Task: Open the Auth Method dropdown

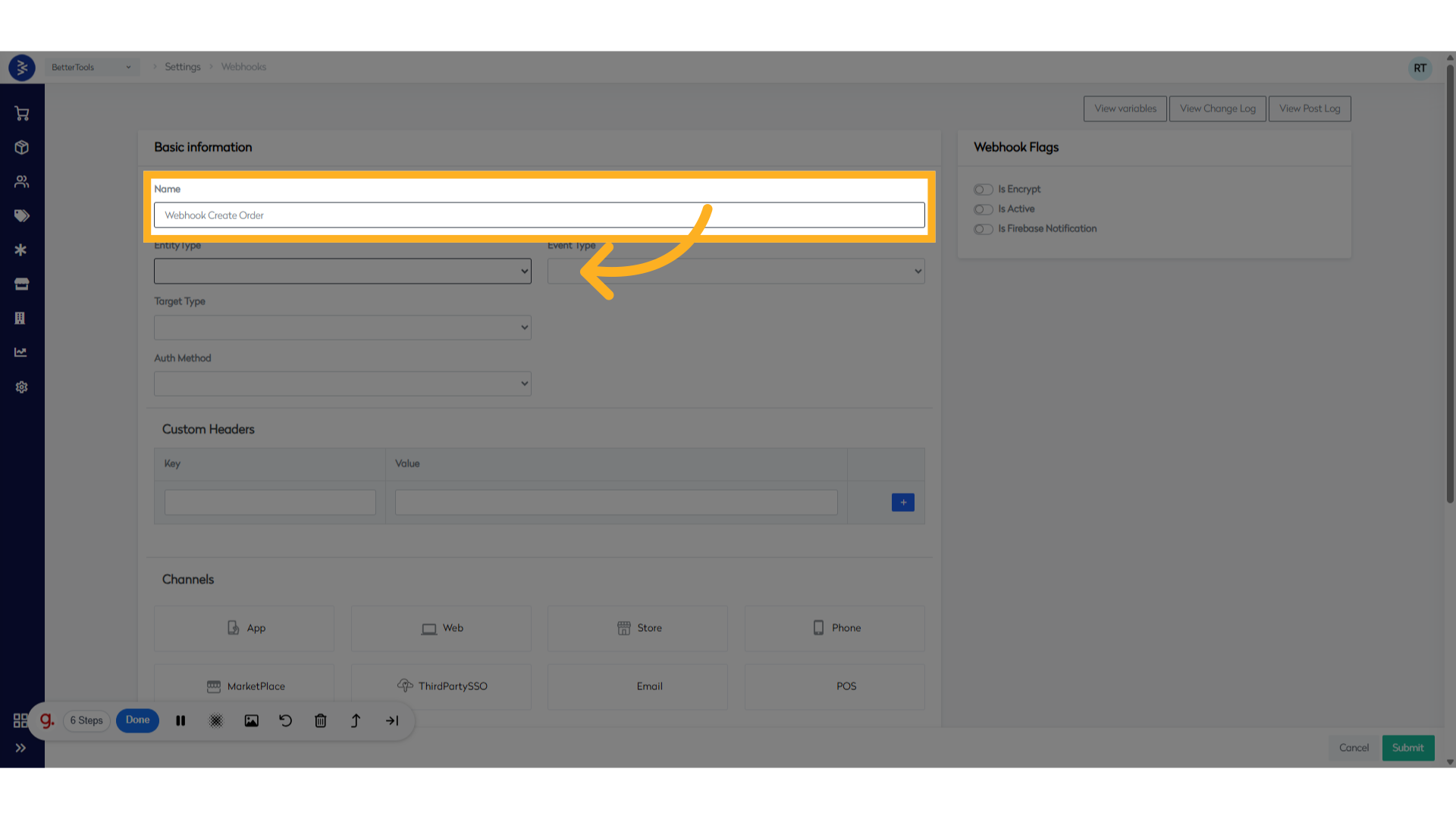Action: tap(342, 383)
